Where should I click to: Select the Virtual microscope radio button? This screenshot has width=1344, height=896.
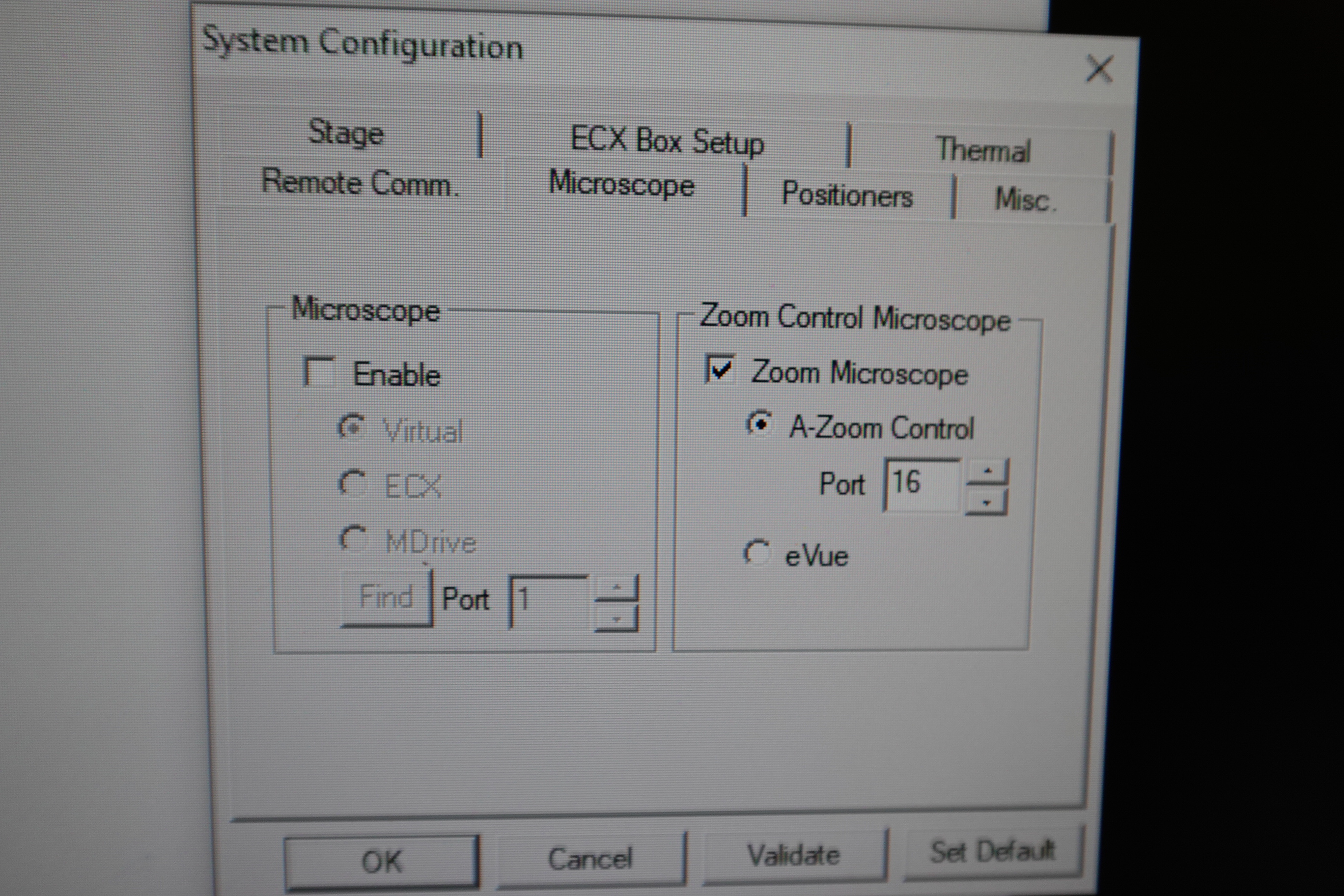352,427
